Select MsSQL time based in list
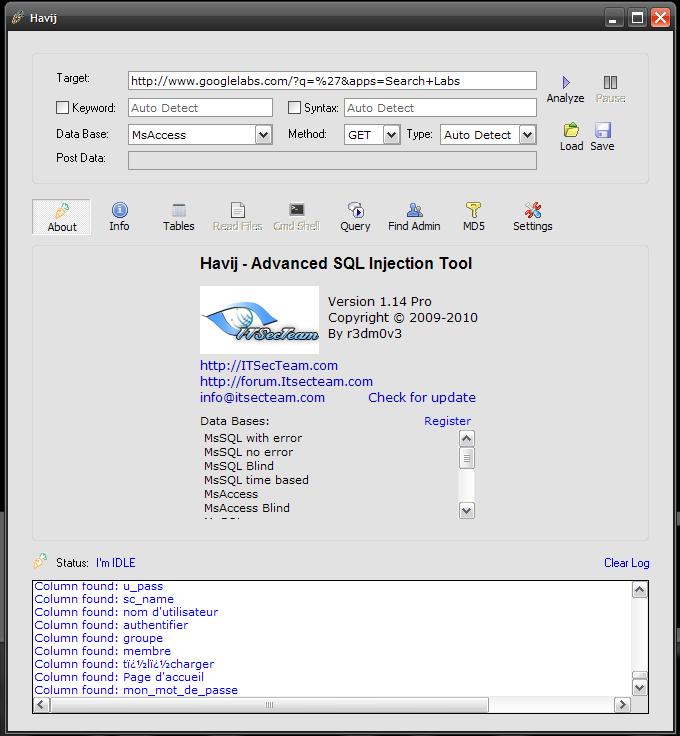 256,480
